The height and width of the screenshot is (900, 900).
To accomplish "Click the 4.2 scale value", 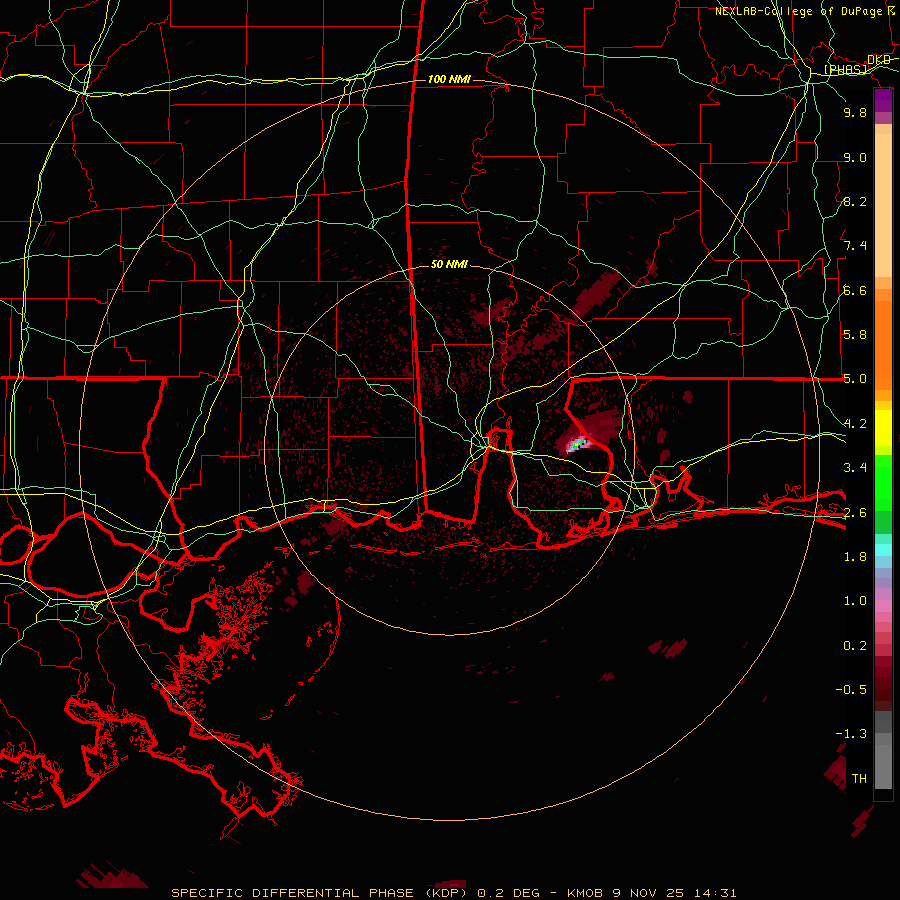I will (x=855, y=424).
